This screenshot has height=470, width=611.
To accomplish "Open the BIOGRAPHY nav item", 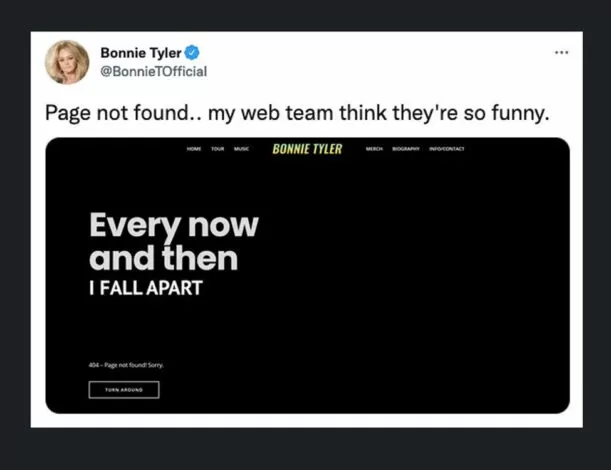I will 406,149.
